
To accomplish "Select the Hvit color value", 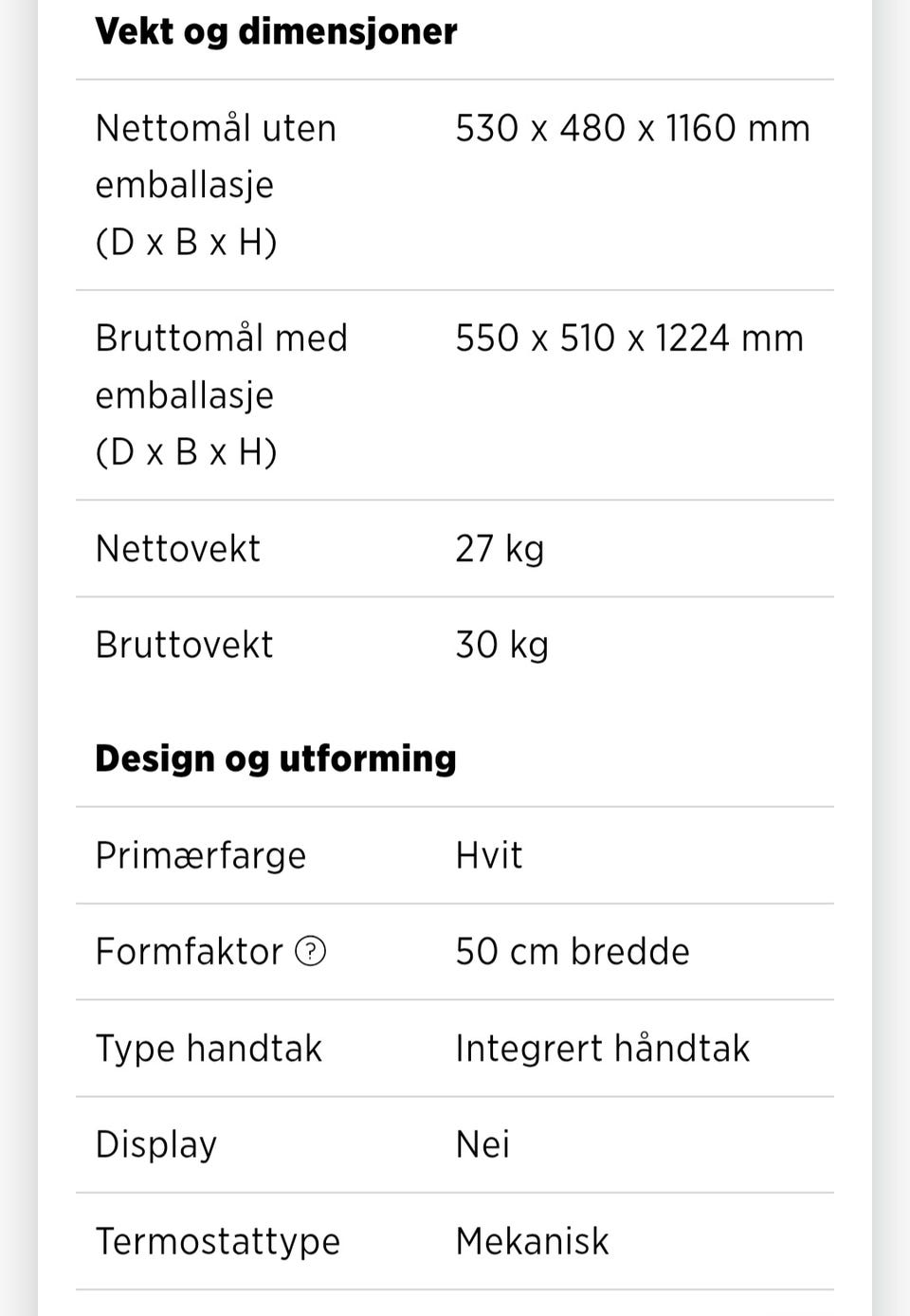I will 489,855.
